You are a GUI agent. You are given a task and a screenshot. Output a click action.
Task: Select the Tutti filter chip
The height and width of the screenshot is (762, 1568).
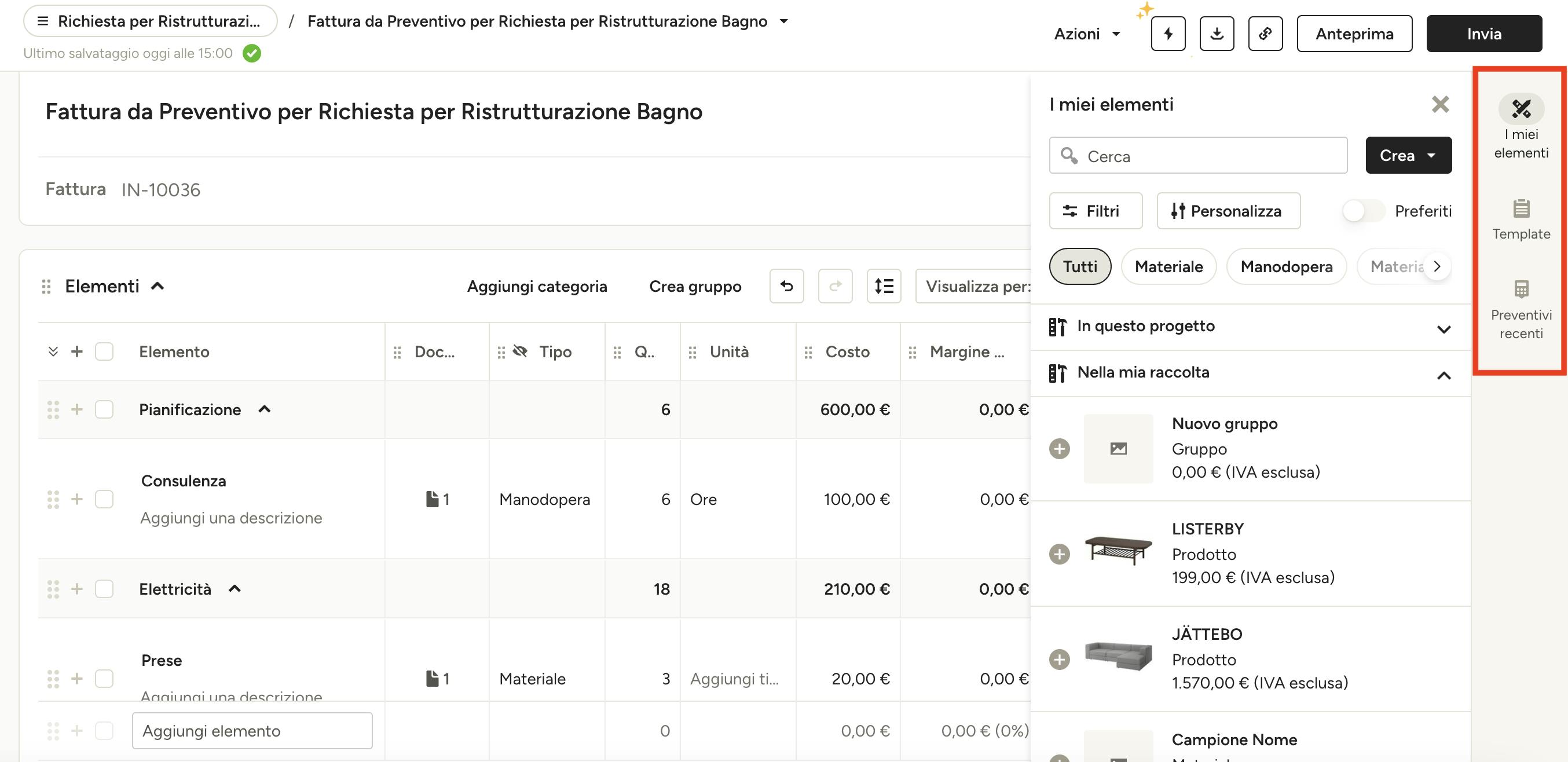point(1080,266)
